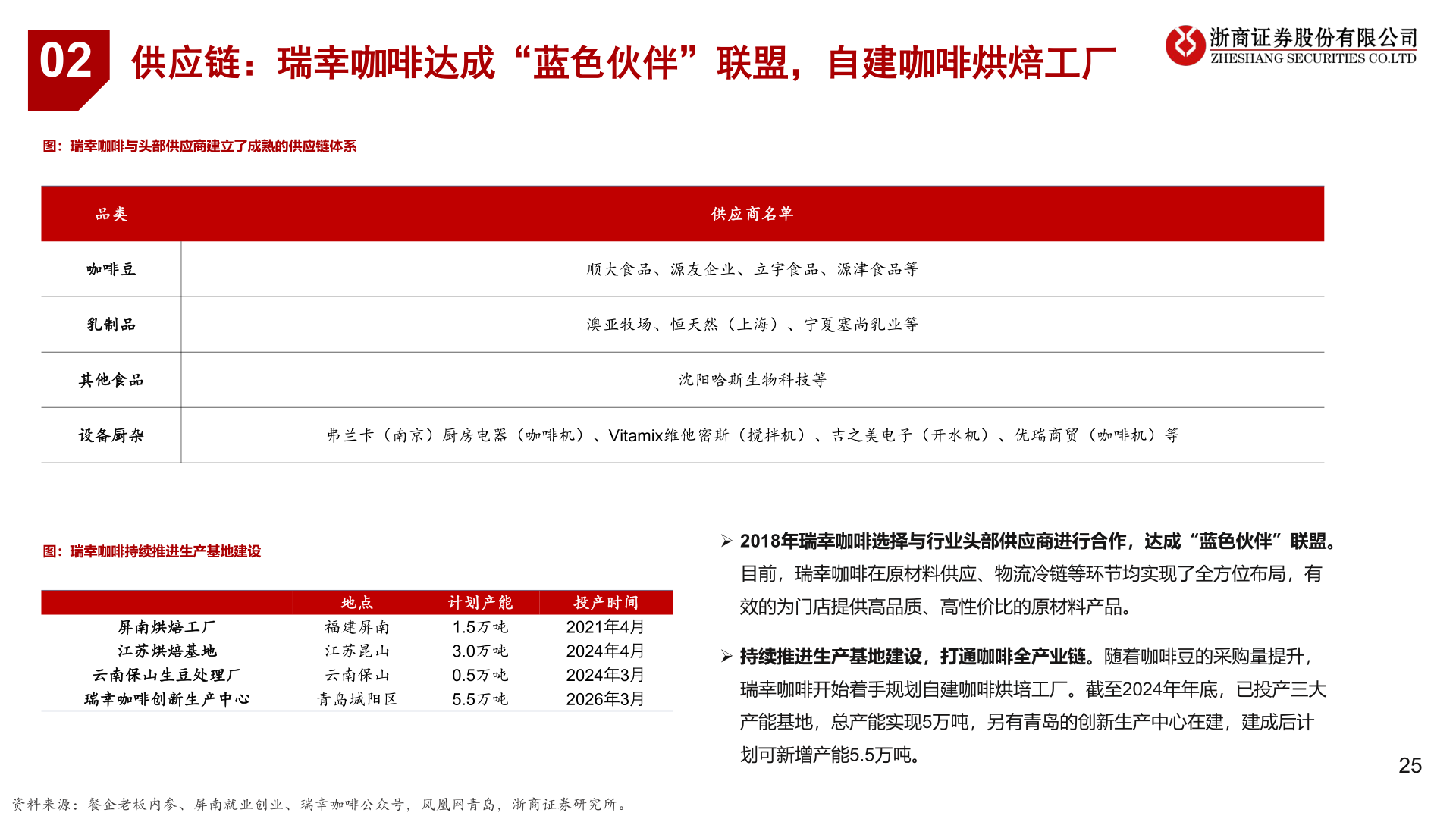The height and width of the screenshot is (819, 1456).
Task: Select the "咖啡豆" category cell
Action: [111, 269]
